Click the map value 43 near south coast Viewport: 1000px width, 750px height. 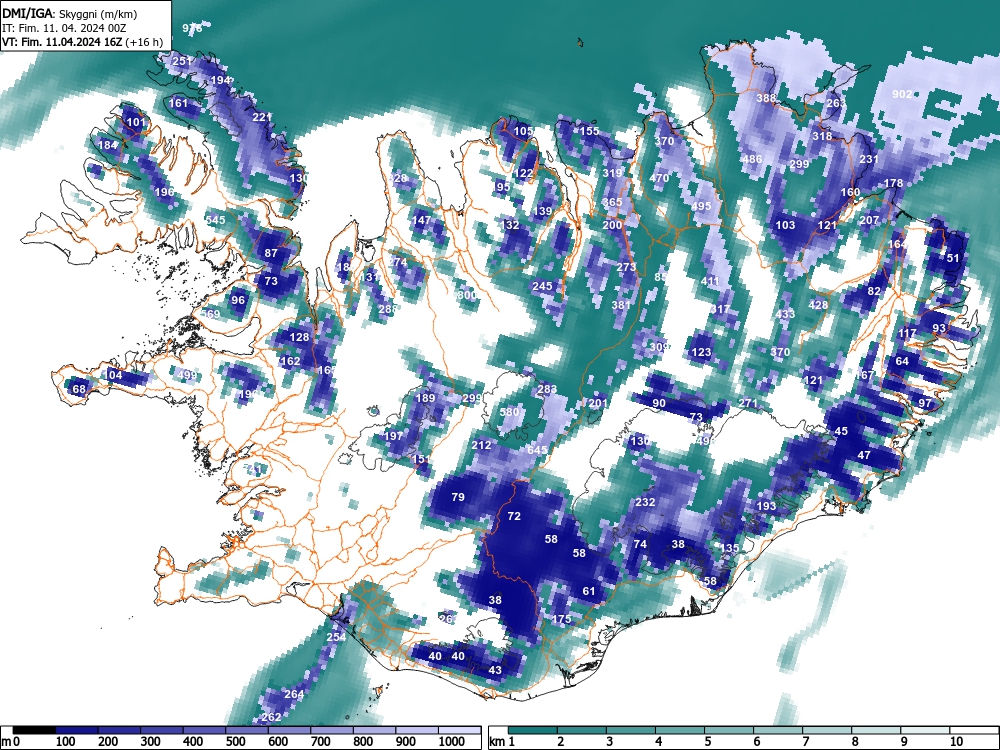[496, 670]
